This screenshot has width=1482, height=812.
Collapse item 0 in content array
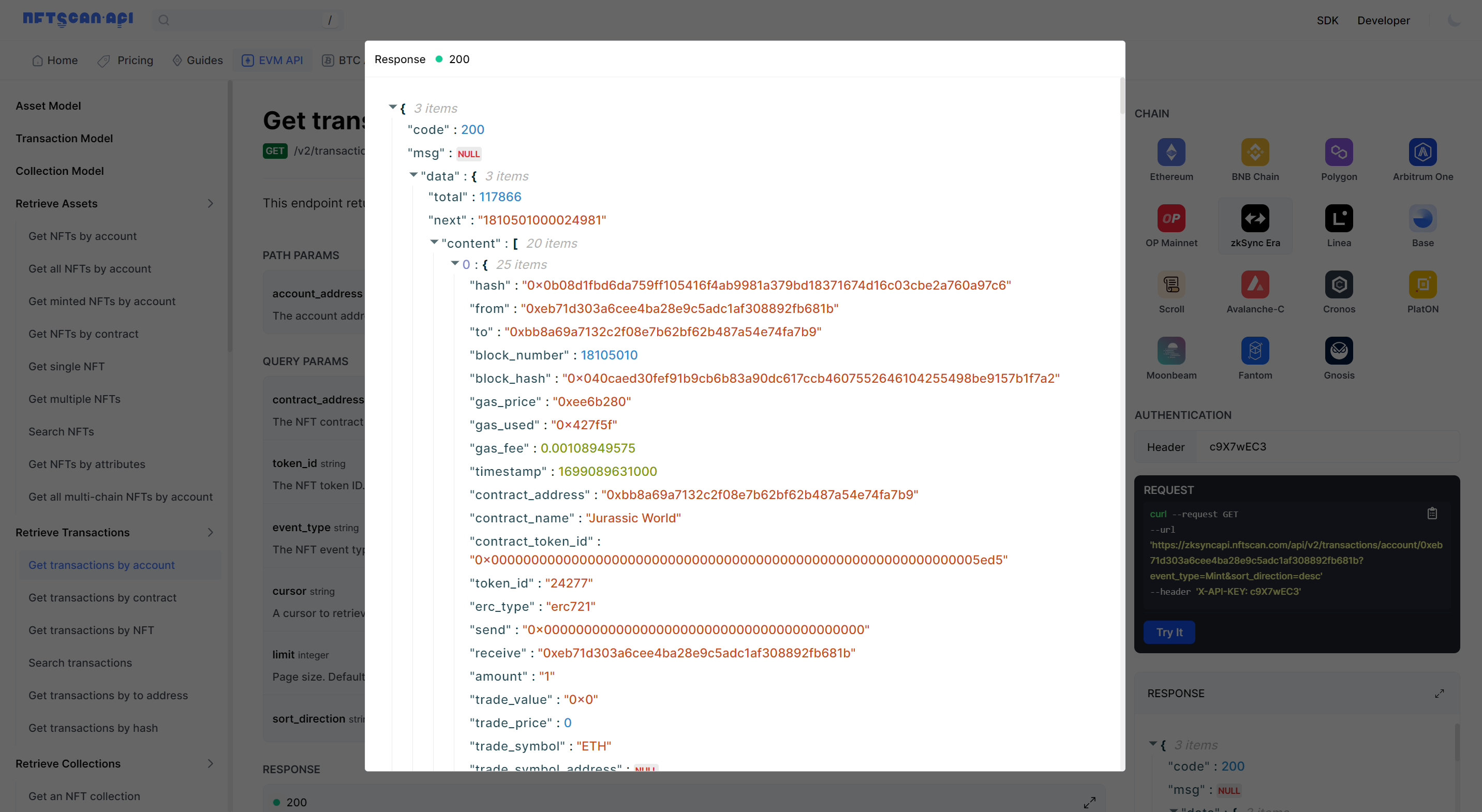tap(454, 263)
